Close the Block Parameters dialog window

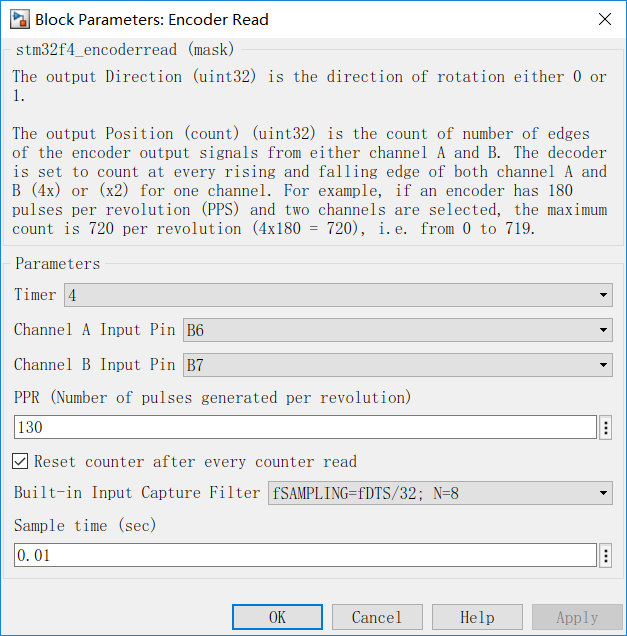(603, 19)
